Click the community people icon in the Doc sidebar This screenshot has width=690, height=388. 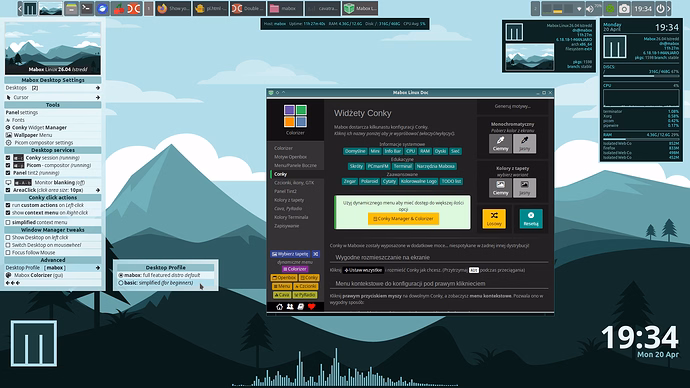290,307
